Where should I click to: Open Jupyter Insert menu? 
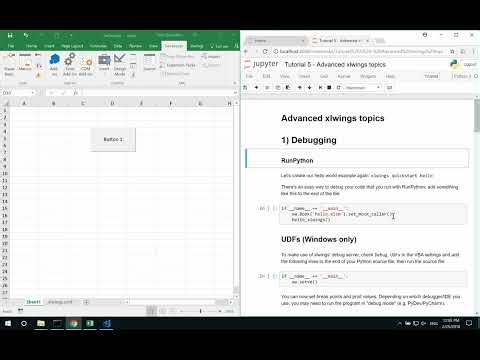(x=304, y=76)
